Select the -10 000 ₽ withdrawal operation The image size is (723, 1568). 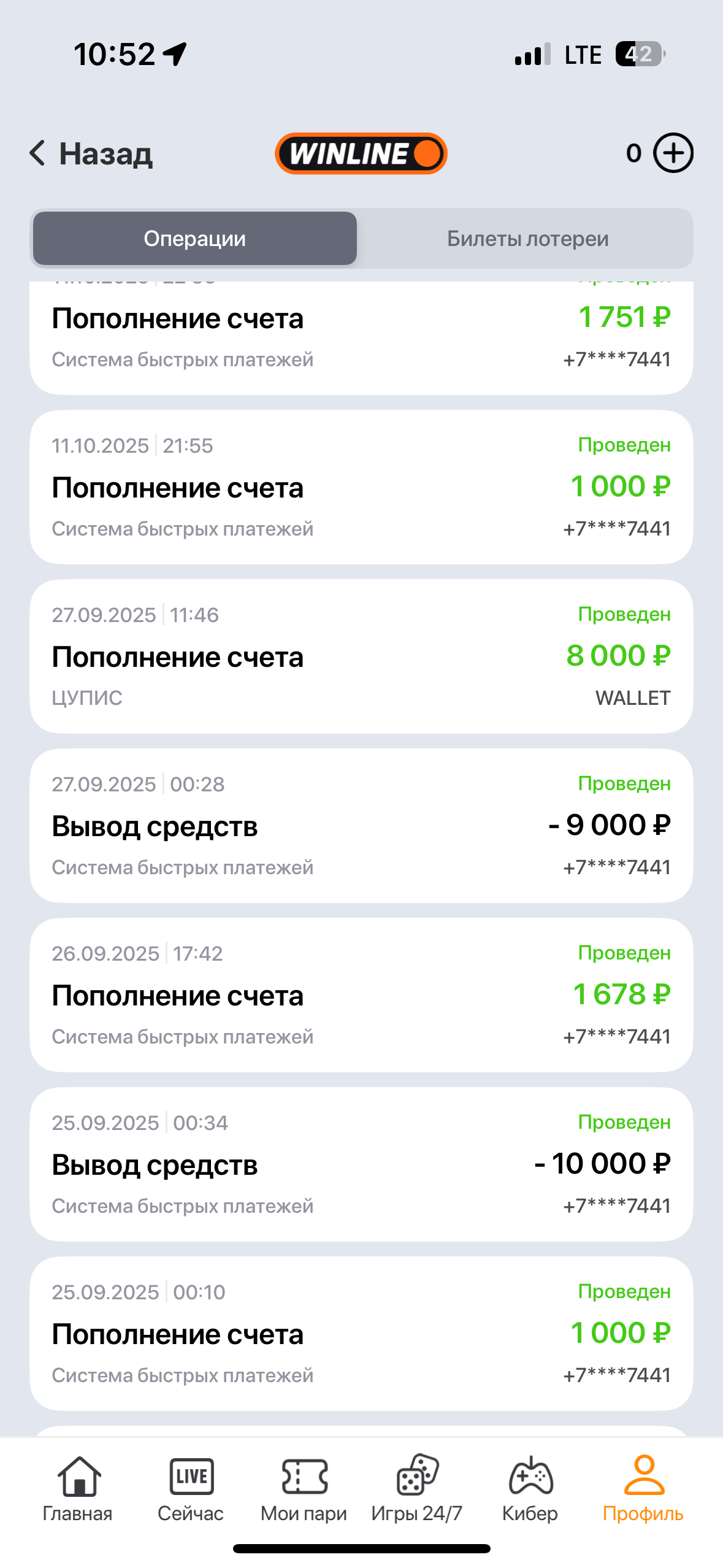pyautogui.click(x=361, y=1164)
